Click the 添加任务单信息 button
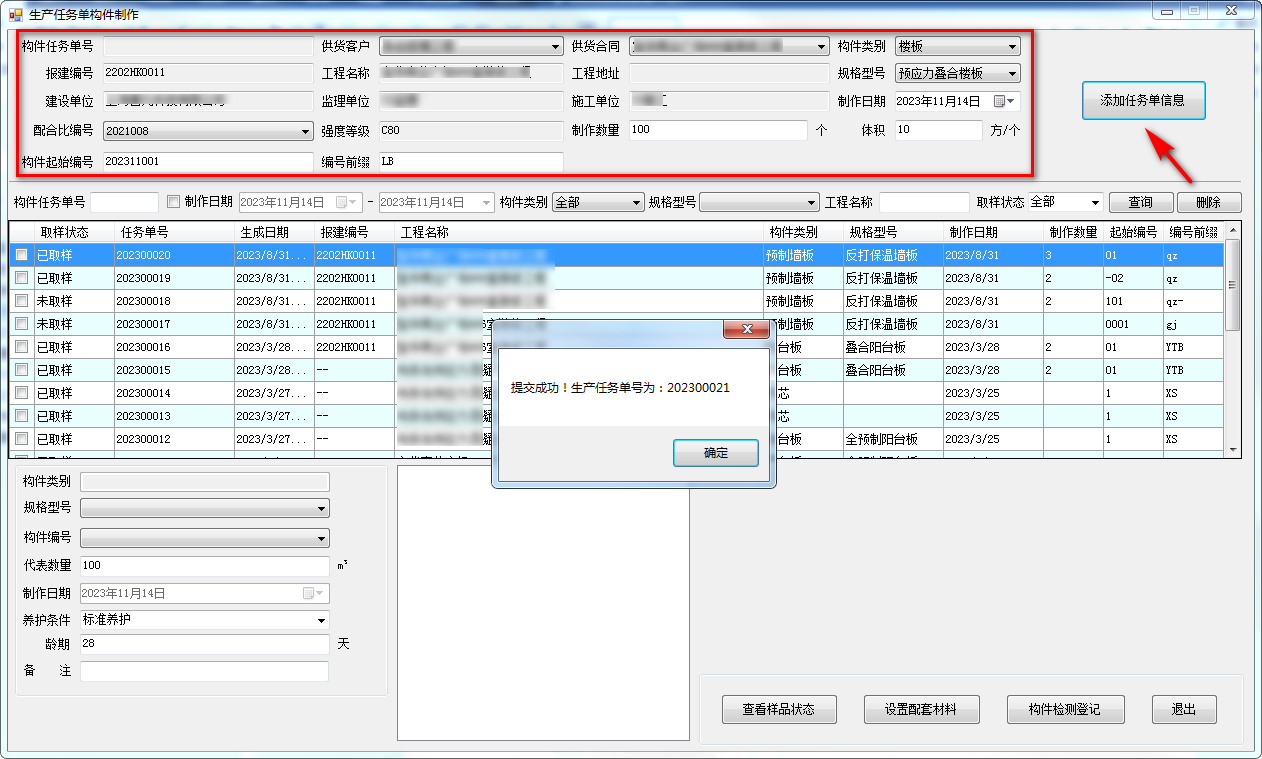Image resolution: width=1262 pixels, height=759 pixels. 1143,100
